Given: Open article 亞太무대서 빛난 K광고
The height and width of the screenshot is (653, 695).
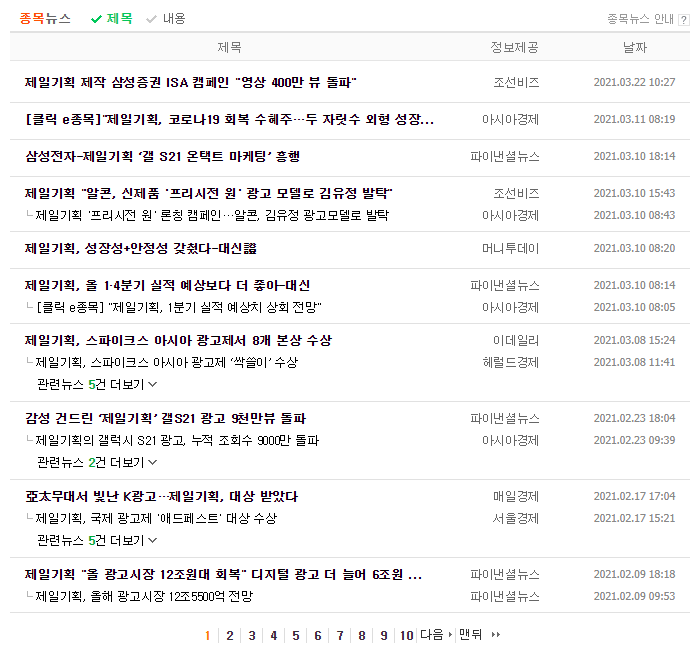Looking at the screenshot, I should [x=161, y=497].
